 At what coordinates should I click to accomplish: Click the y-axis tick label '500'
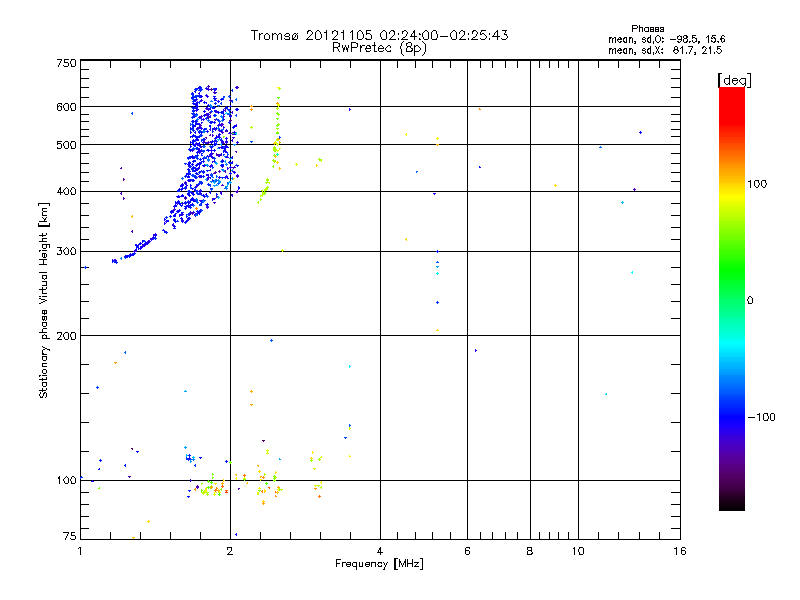(66, 145)
